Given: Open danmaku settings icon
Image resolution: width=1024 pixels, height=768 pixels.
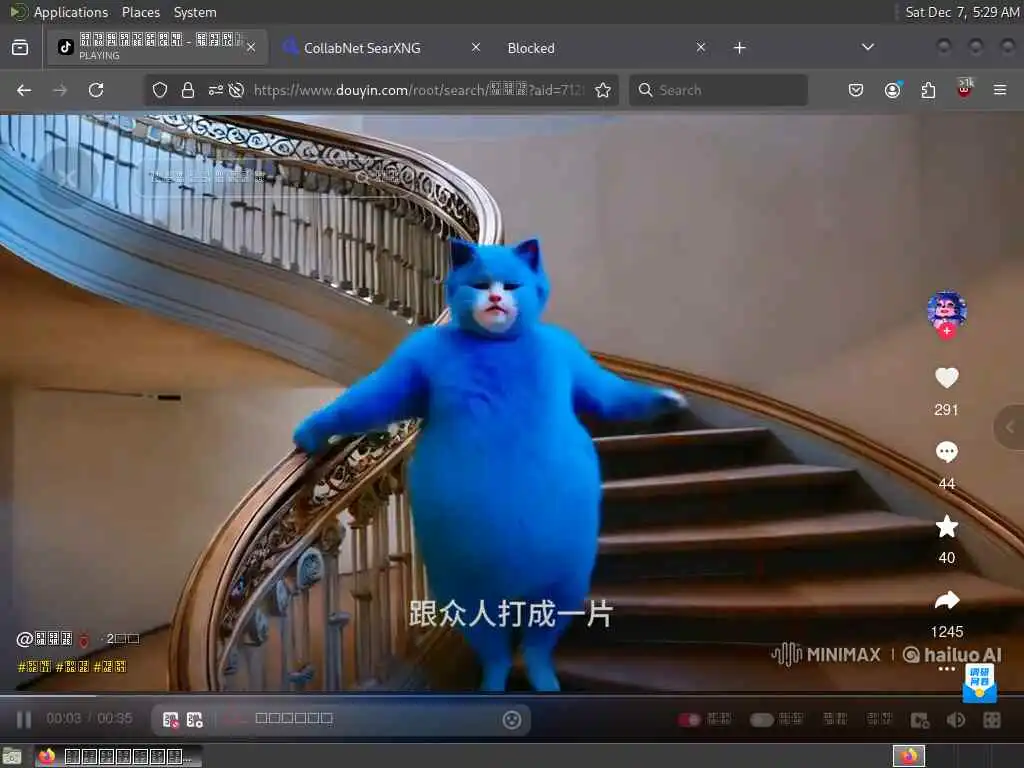Looking at the screenshot, I should (x=195, y=720).
